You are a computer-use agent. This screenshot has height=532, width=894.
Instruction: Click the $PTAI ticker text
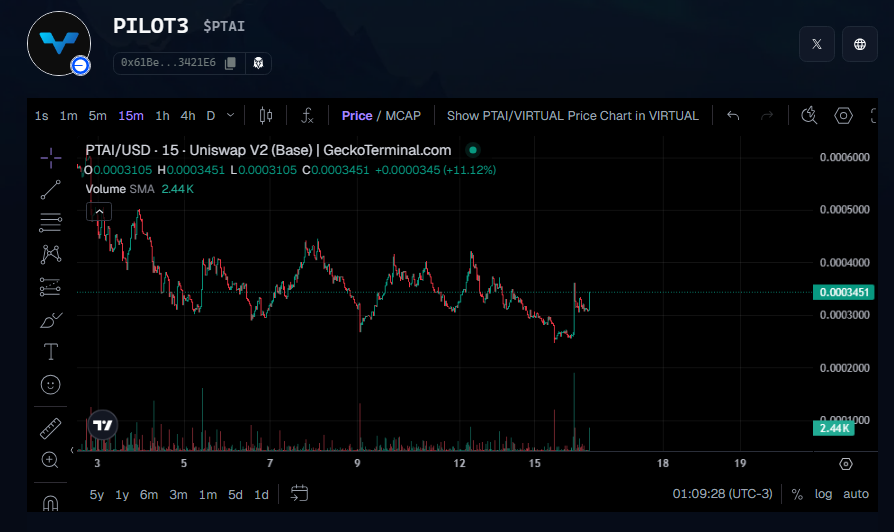click(224, 26)
